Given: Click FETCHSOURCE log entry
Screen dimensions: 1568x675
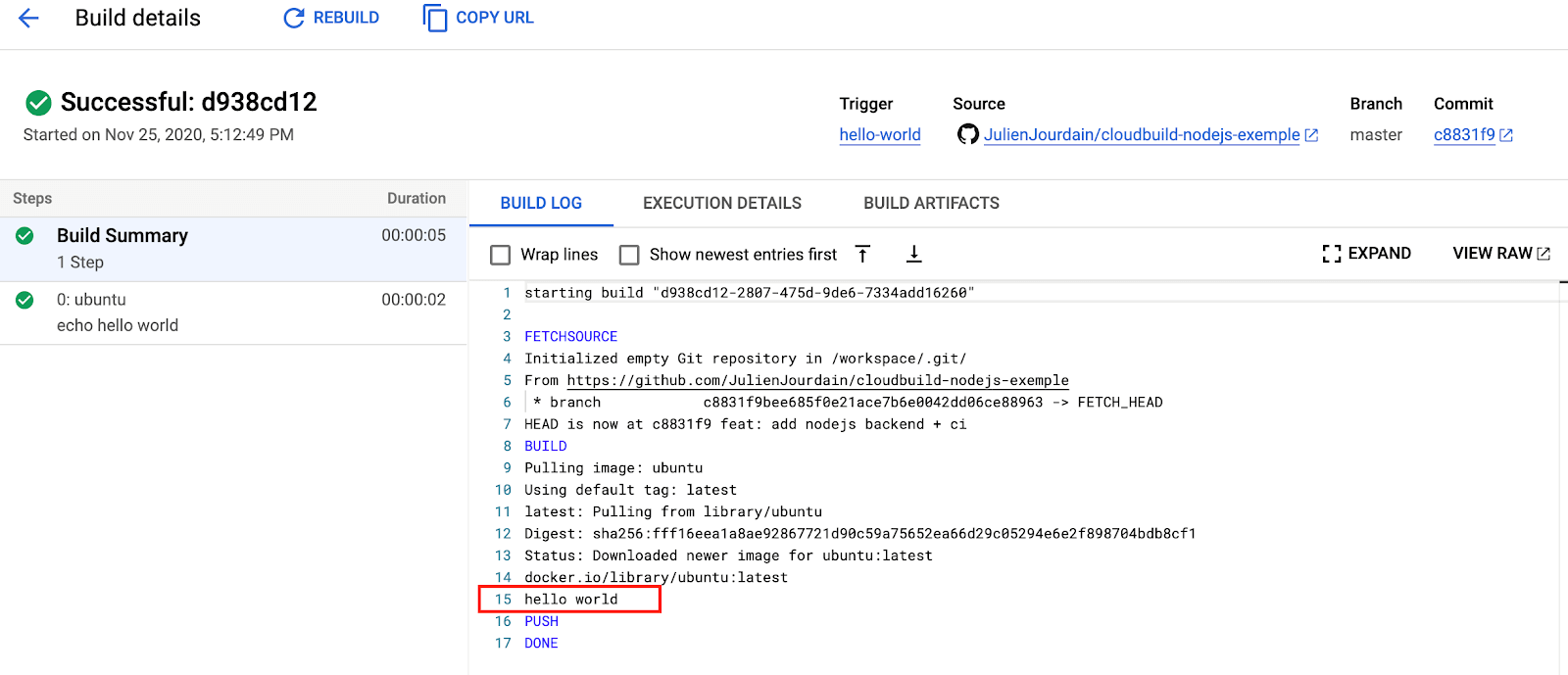Looking at the screenshot, I should point(570,336).
